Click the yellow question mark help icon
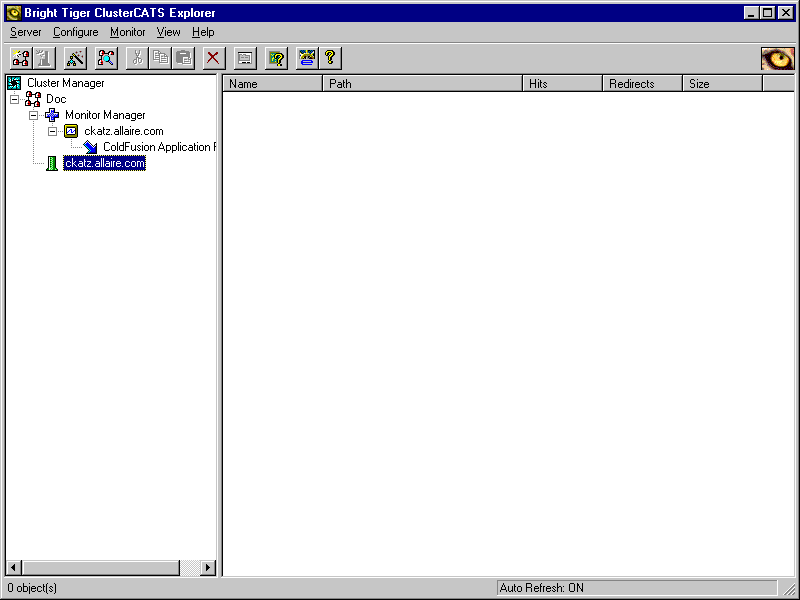 (330, 58)
